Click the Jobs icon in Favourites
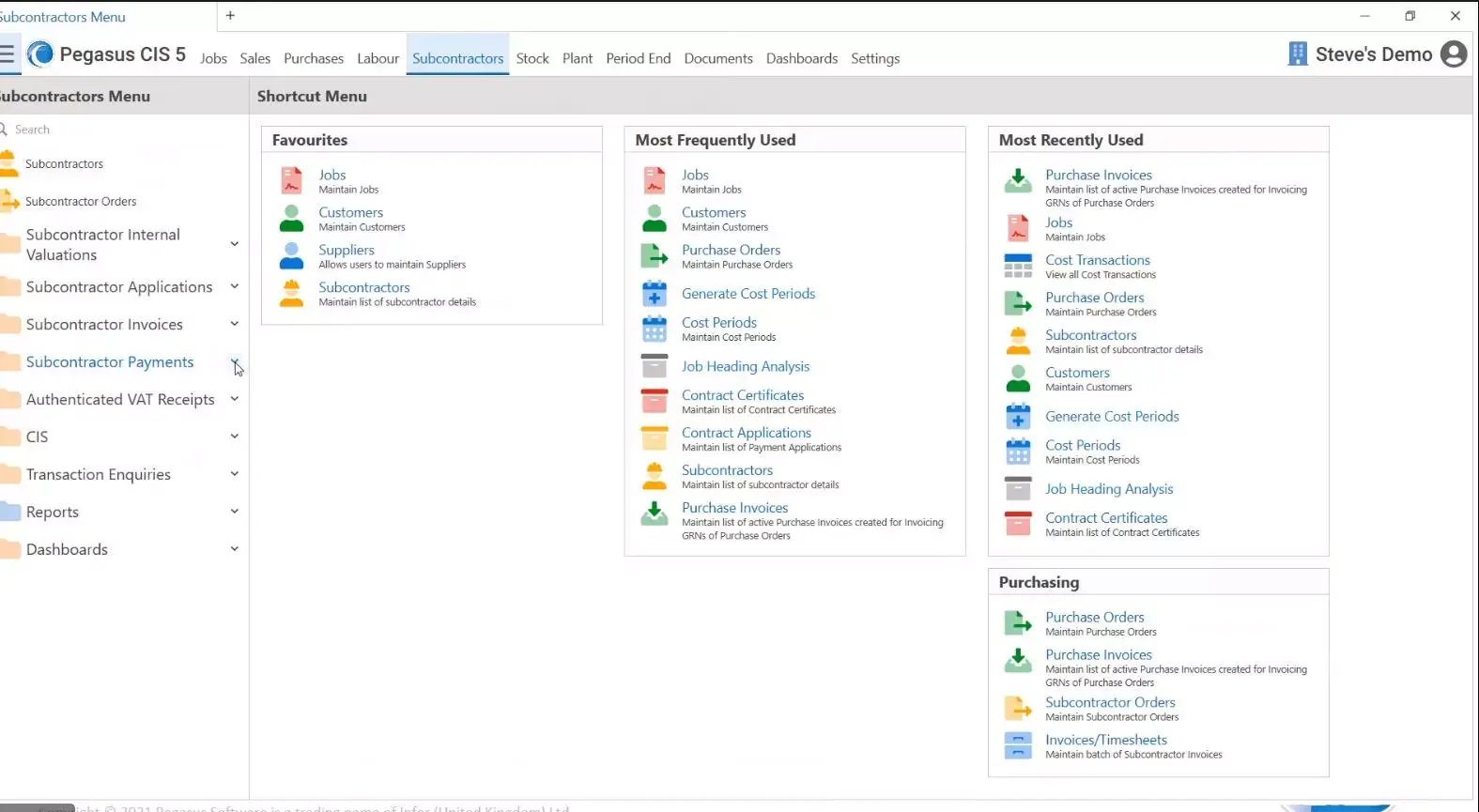The image size is (1479, 812). [292, 180]
